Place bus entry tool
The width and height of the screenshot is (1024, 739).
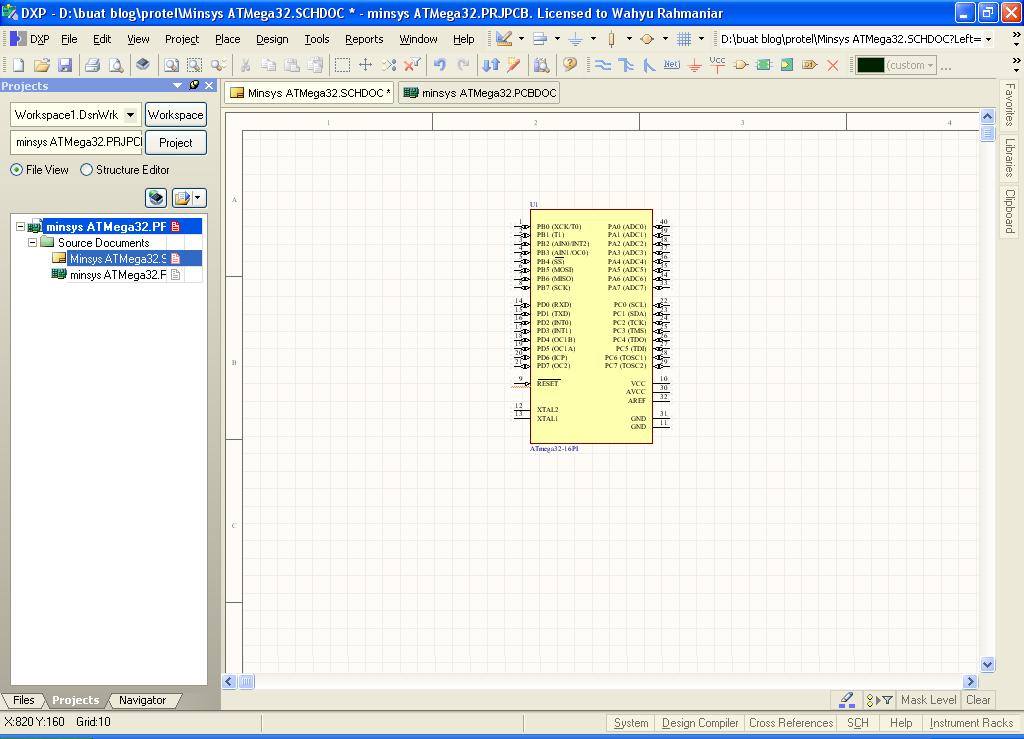pos(648,65)
